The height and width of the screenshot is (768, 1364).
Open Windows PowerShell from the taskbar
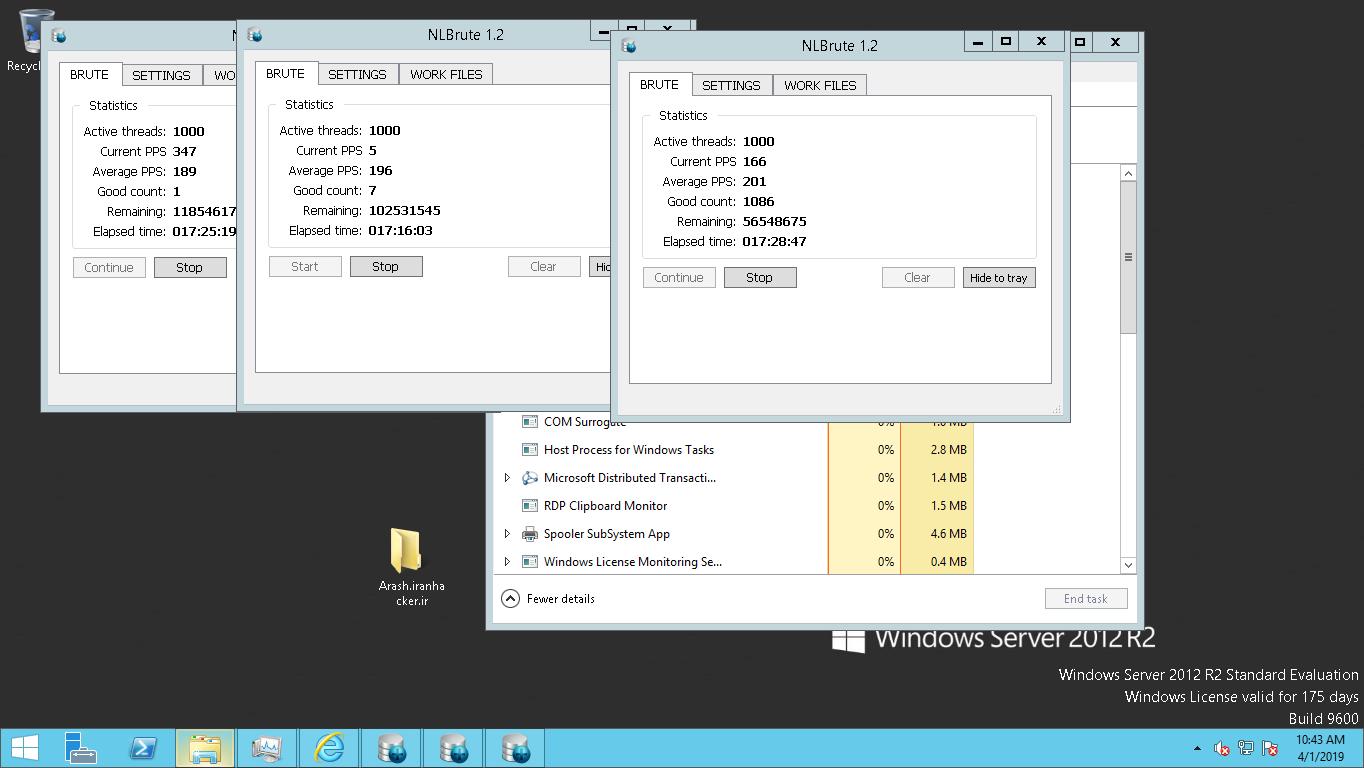(142, 748)
